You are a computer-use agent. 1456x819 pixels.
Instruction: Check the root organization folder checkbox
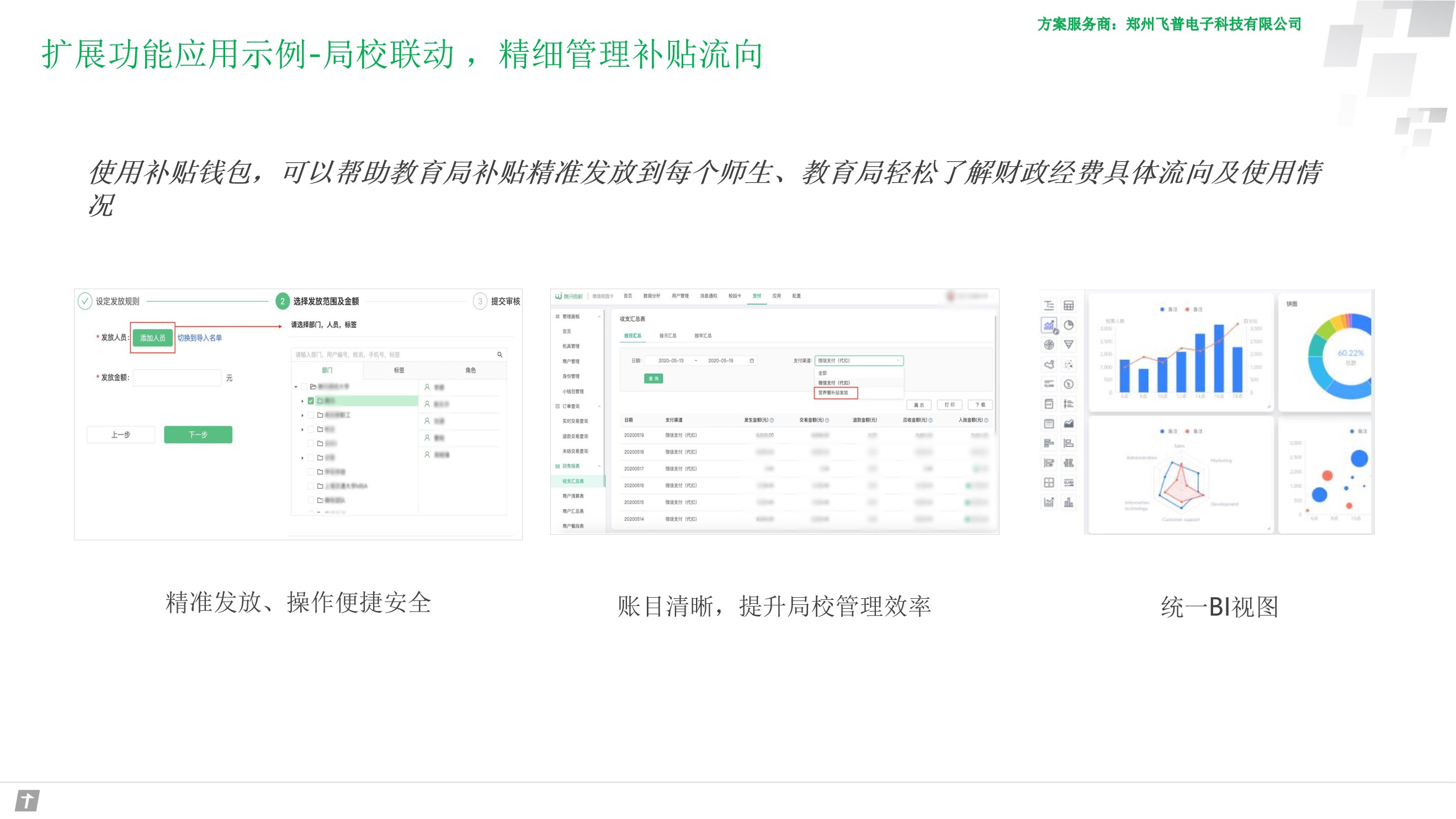pyautogui.click(x=304, y=387)
